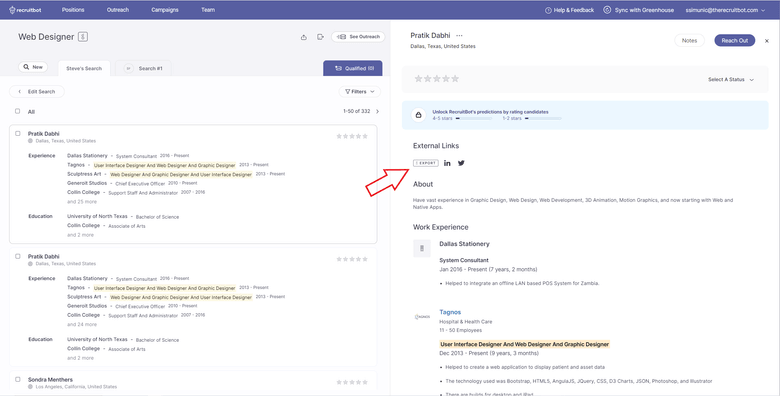Go to next page of 332 results

pos(377,111)
